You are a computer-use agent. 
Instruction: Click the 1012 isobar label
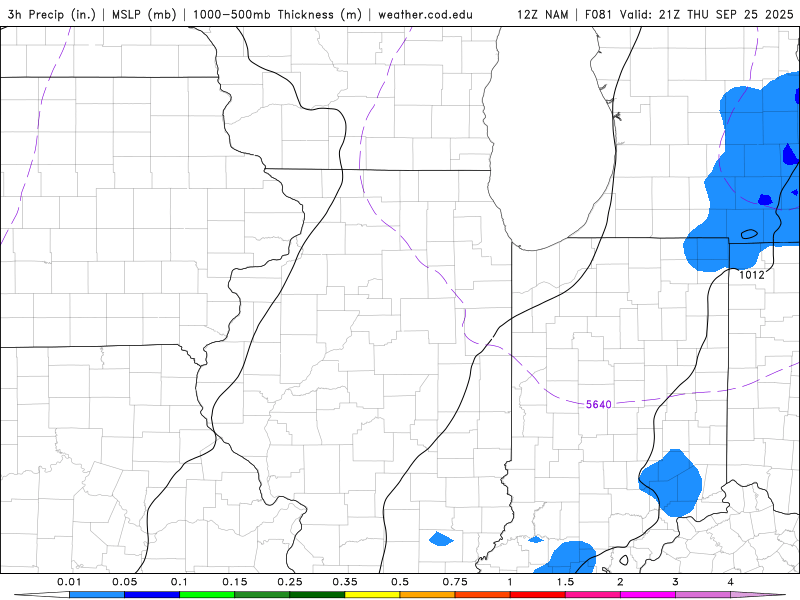[x=752, y=275]
